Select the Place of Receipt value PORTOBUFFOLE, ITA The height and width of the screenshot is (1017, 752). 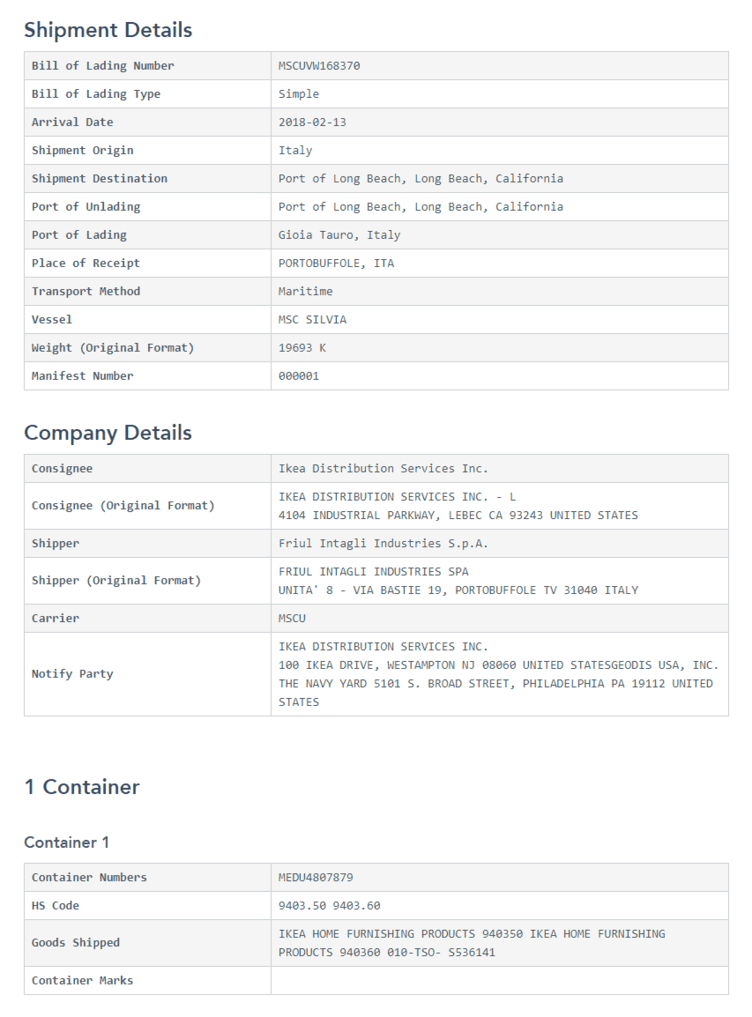[336, 263]
